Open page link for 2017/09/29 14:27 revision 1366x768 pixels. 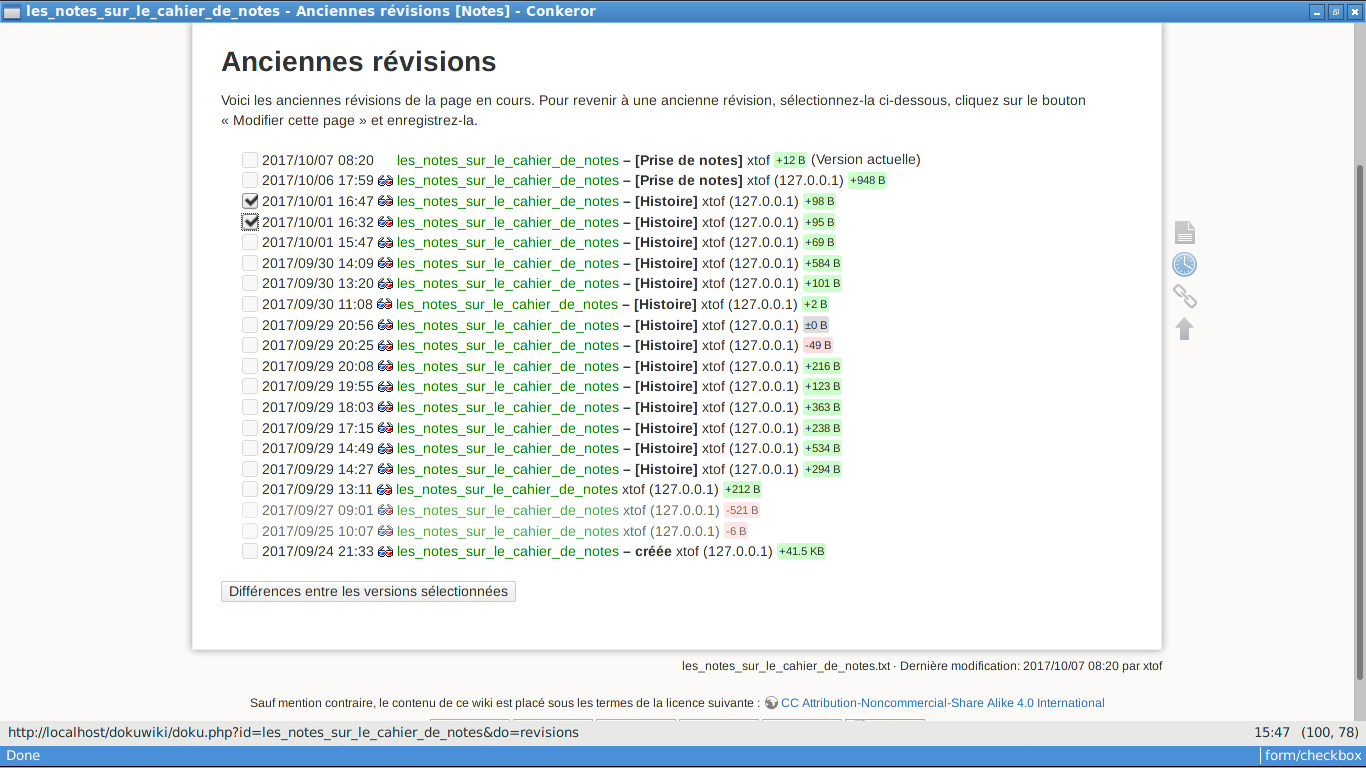(x=507, y=469)
